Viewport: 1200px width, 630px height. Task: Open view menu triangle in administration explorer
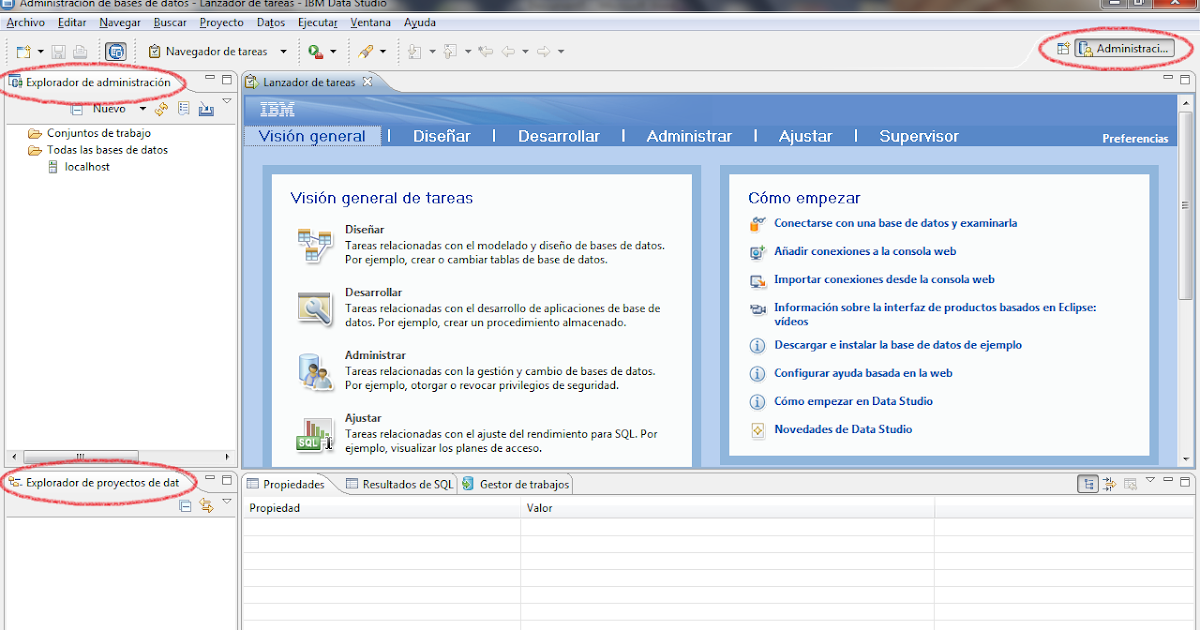pos(227,101)
